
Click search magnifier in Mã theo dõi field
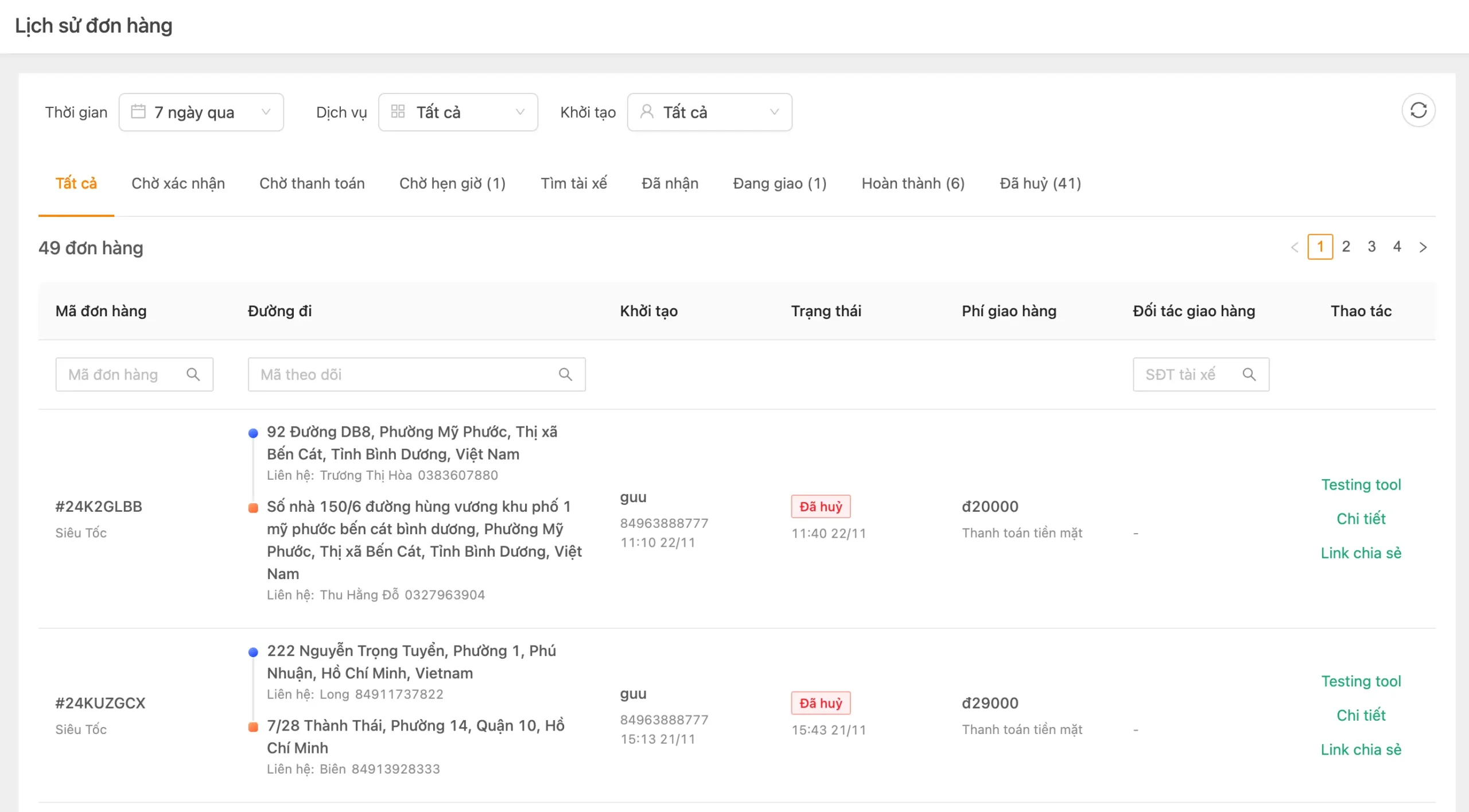click(x=565, y=374)
